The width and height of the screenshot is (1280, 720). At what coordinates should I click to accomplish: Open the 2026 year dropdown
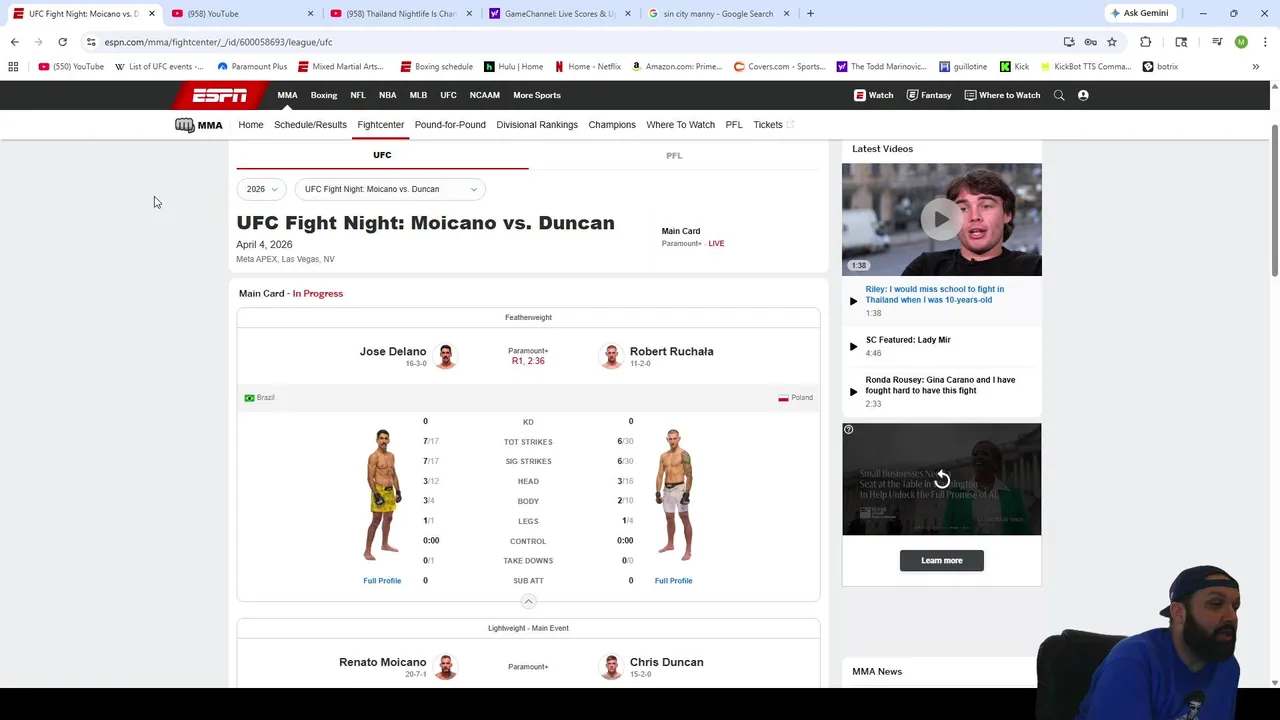(262, 189)
